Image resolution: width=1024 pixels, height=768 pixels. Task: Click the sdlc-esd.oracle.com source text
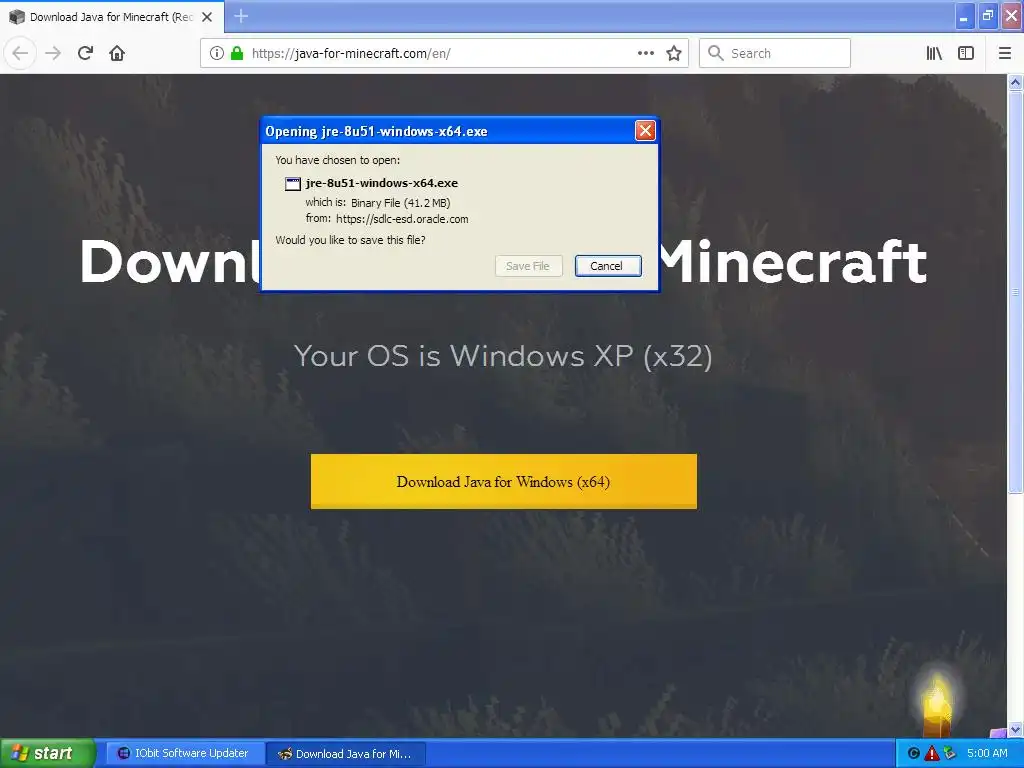point(402,219)
